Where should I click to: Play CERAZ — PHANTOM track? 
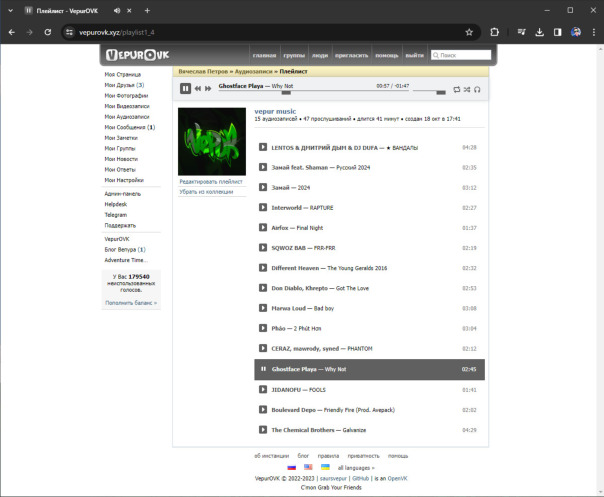(263, 348)
